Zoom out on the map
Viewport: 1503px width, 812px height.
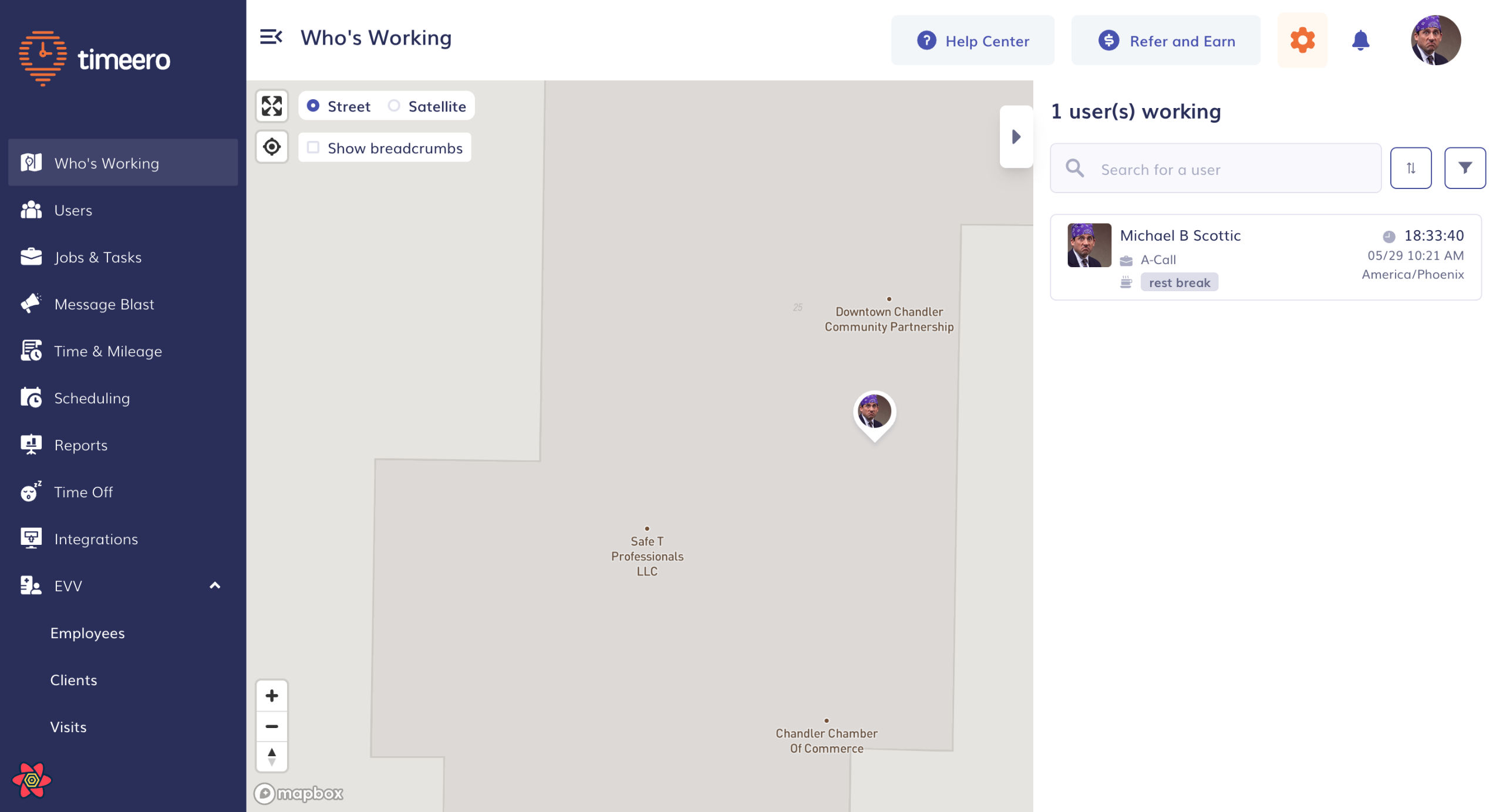point(271,726)
